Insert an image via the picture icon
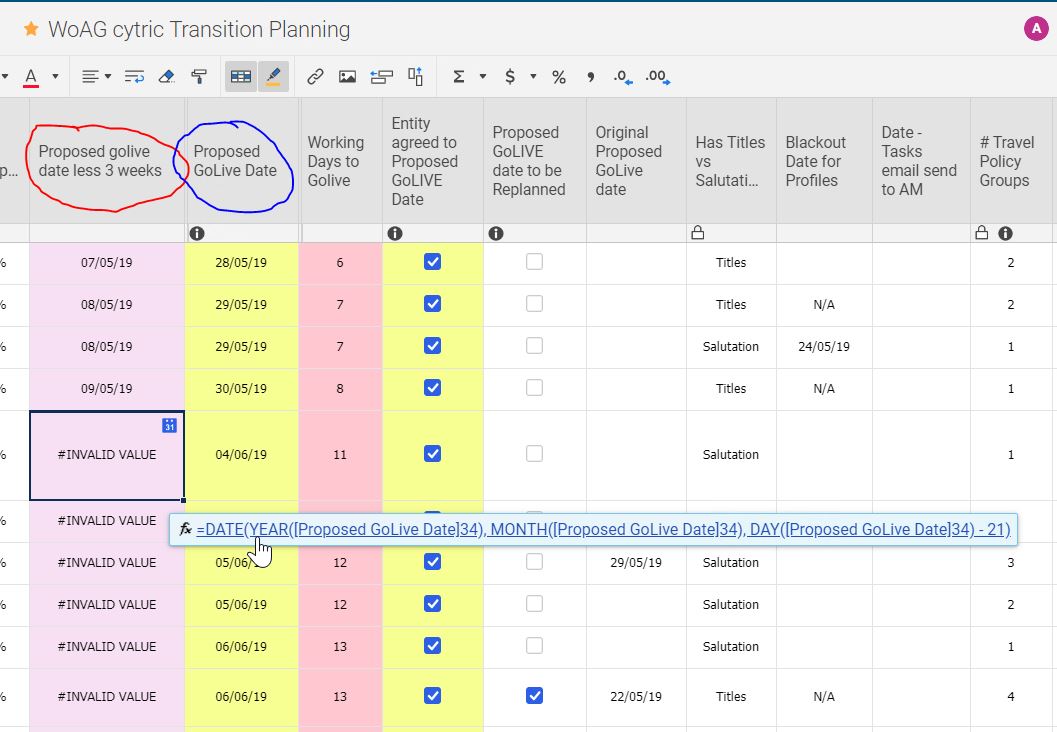This screenshot has width=1057, height=732. 347,76
